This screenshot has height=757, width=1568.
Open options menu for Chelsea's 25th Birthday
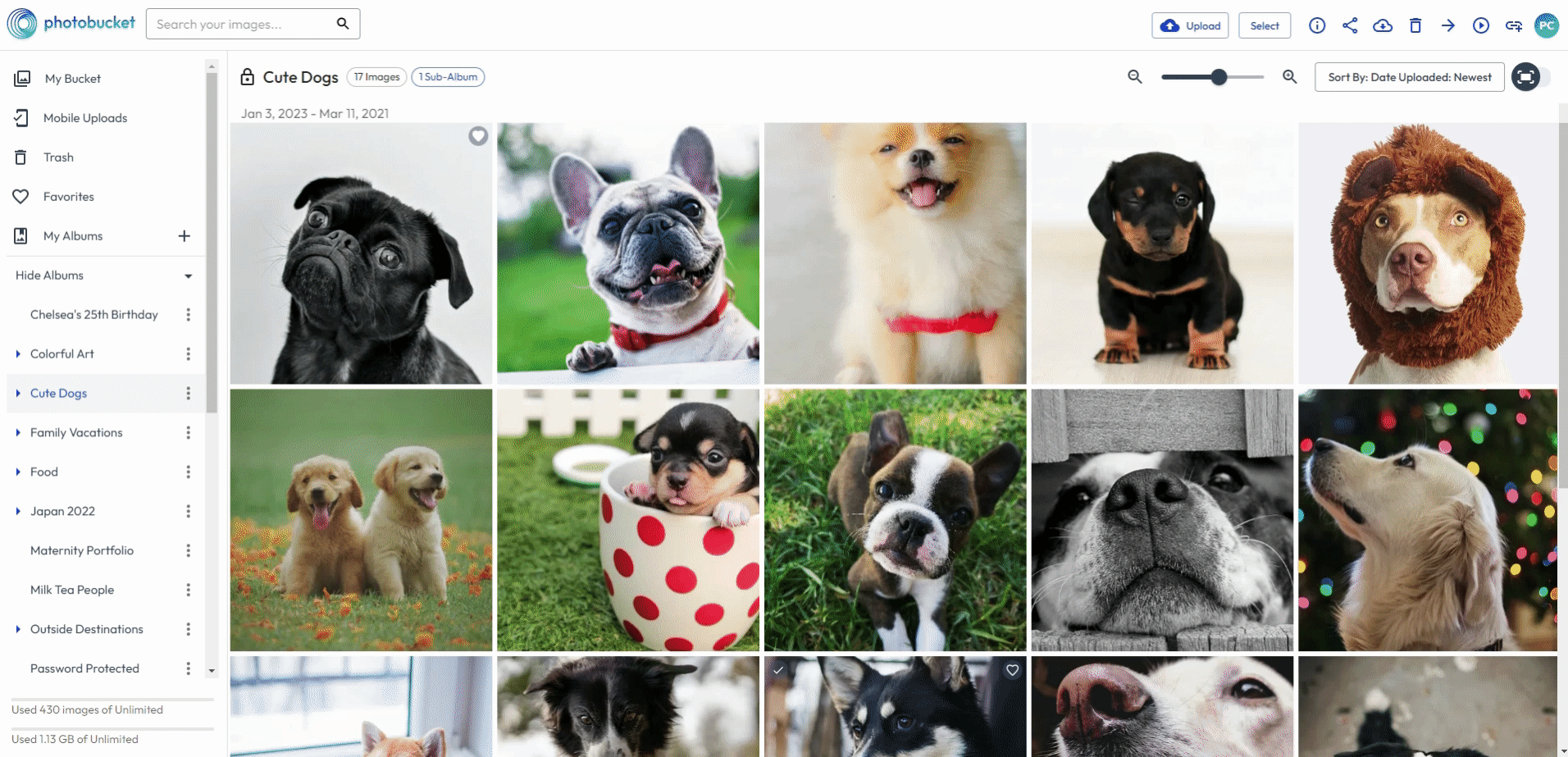pyautogui.click(x=189, y=315)
